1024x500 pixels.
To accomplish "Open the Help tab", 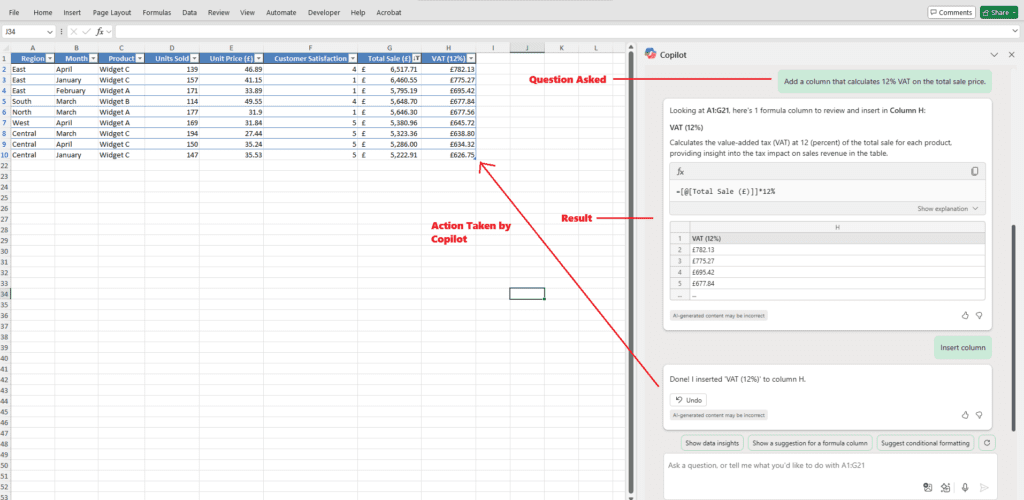I will click(x=357, y=12).
